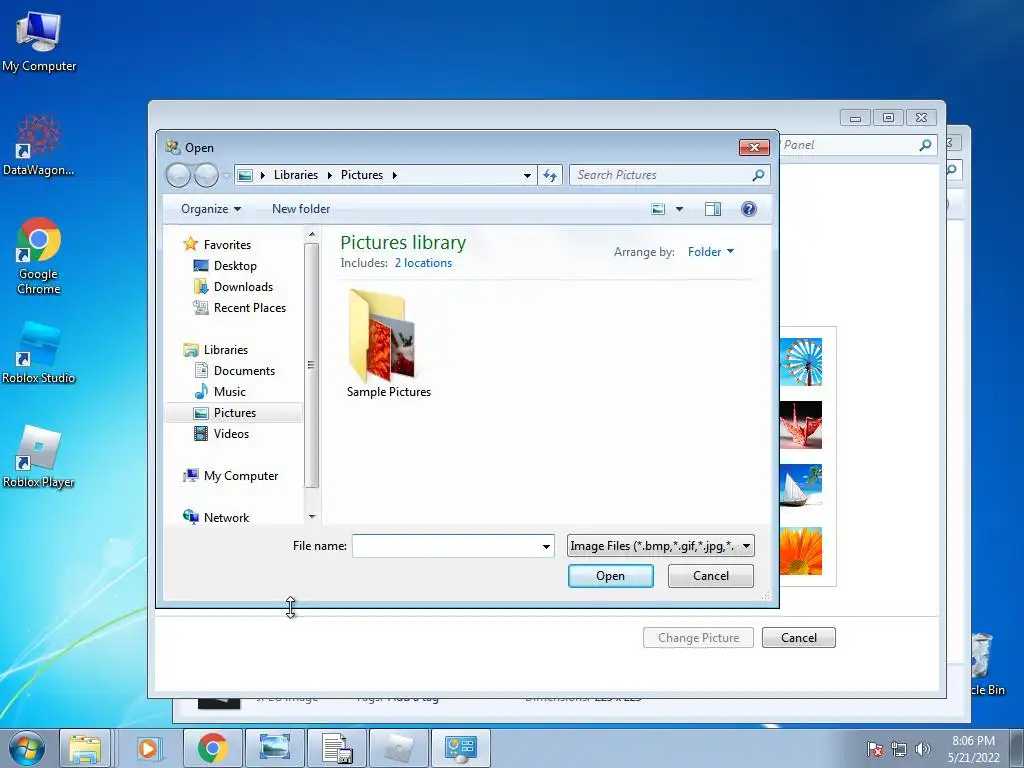Click navigation pane scrollbar up arrow

coord(312,234)
